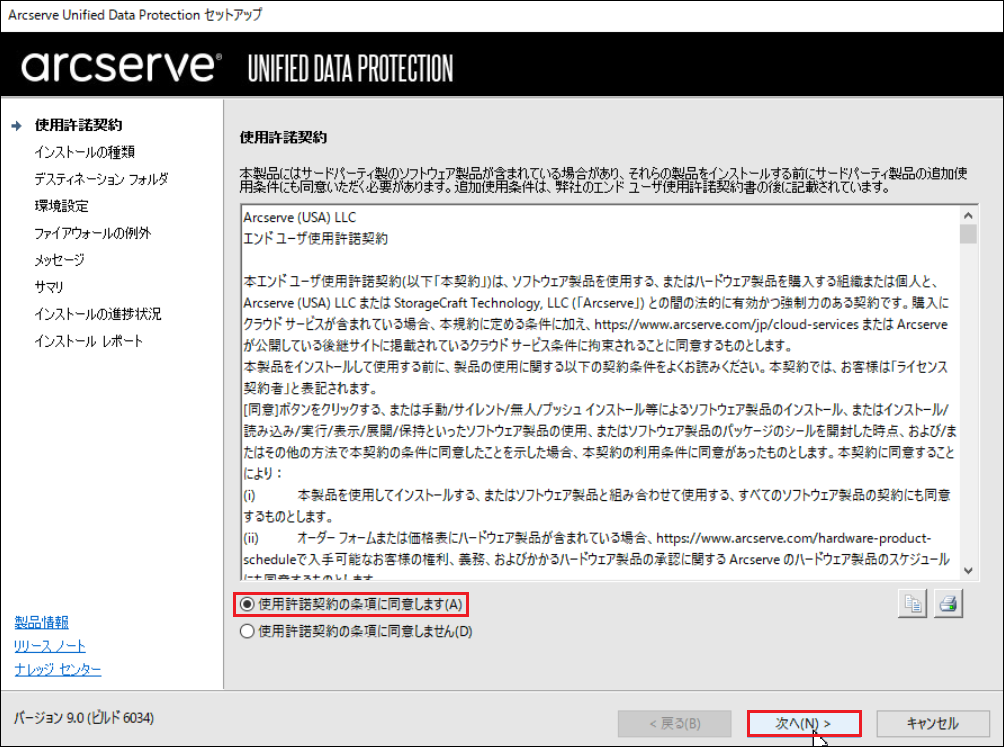
Task: Select the 環境設定 step
Action: pos(61,205)
